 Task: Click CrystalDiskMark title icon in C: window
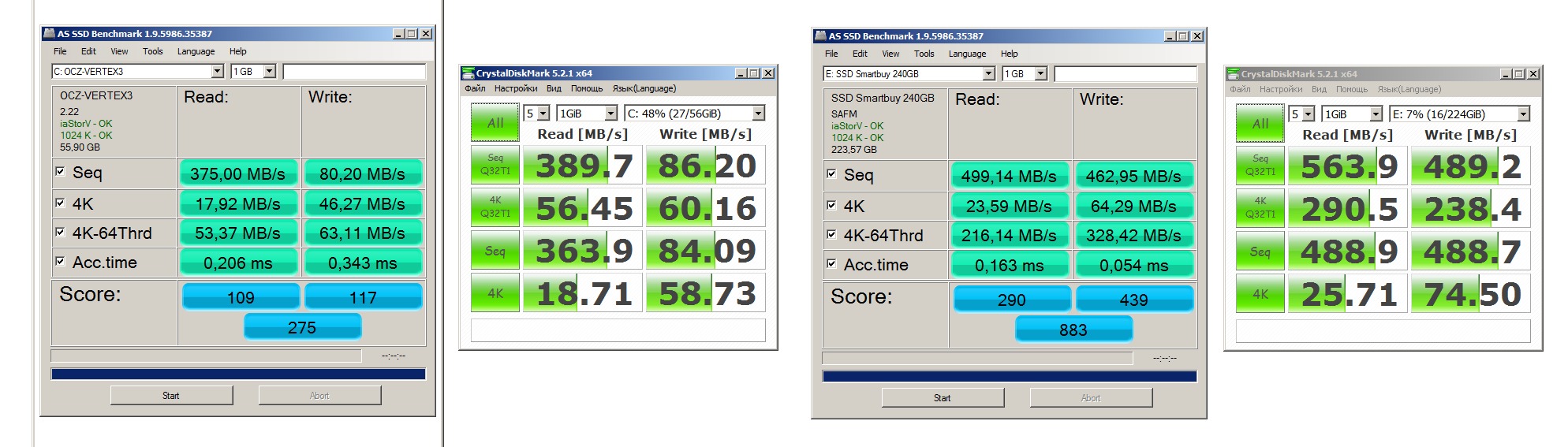pos(468,73)
